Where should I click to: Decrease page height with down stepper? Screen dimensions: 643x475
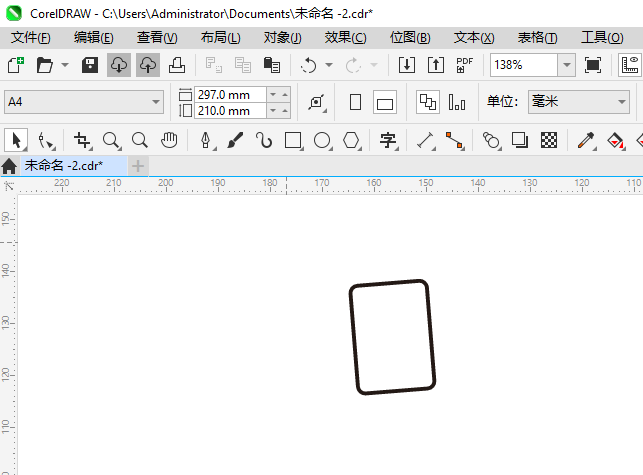click(273, 111)
